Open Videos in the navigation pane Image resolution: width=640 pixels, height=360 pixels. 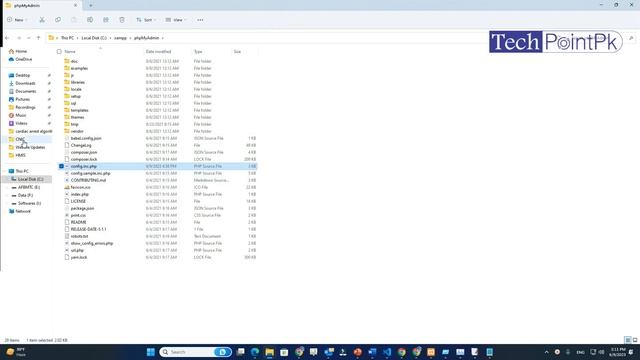(22, 123)
